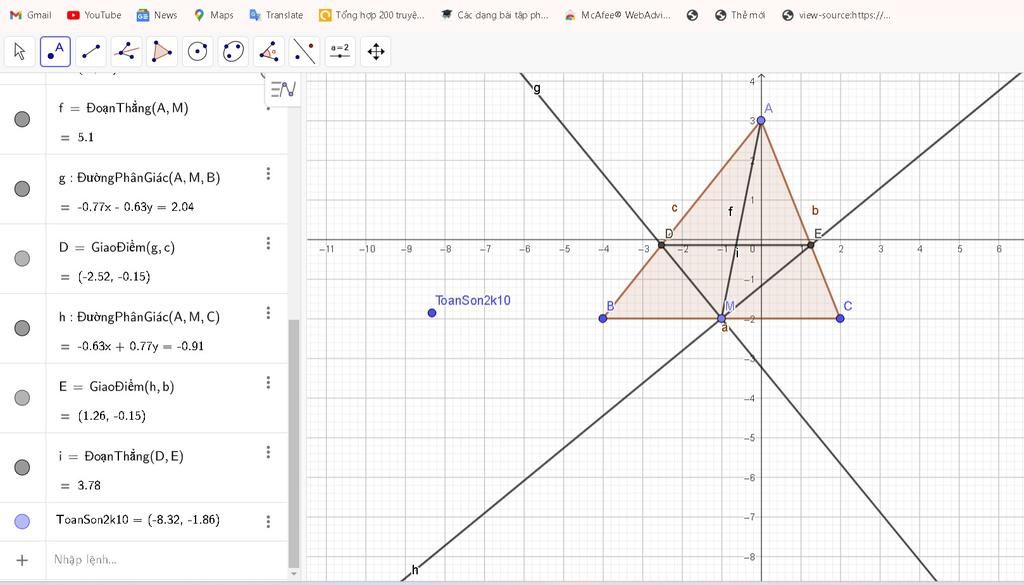Open the Tổng hợp 200 truyện bookmark
Image resolution: width=1024 pixels, height=585 pixels.
[372, 15]
